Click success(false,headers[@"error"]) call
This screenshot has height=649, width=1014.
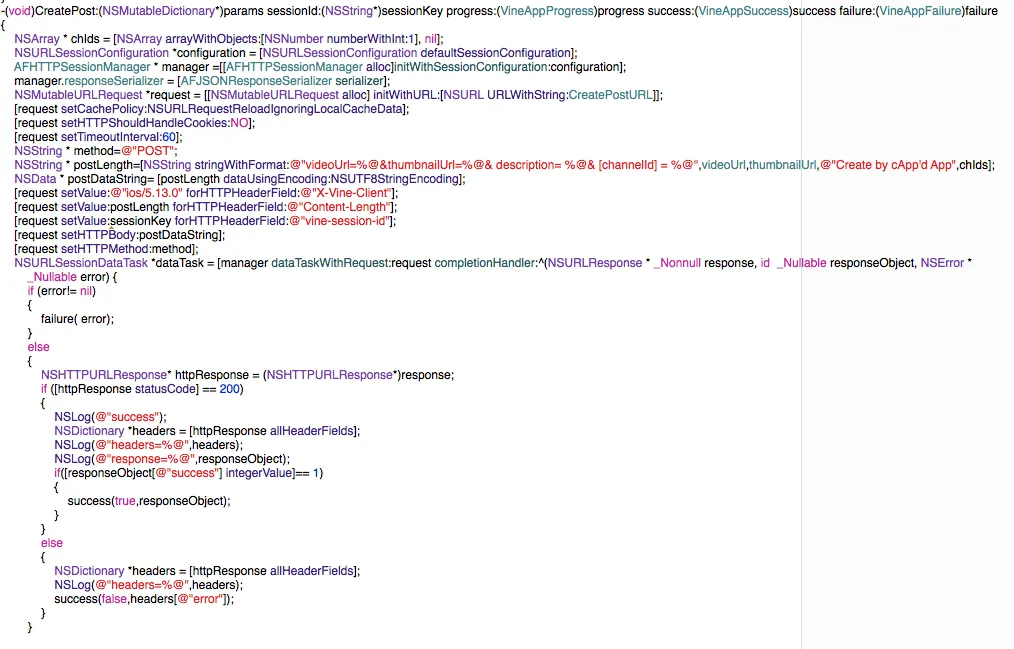point(144,599)
